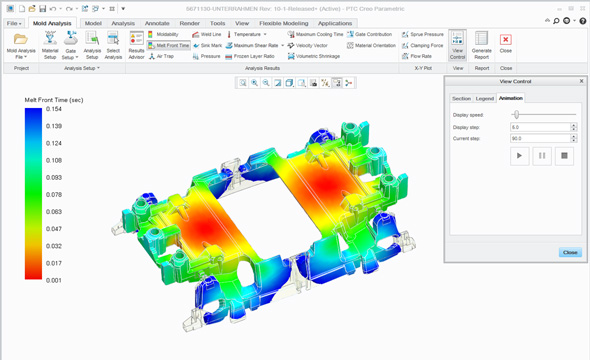The width and height of the screenshot is (590, 360).
Task: Open Help question mark icon
Action: pos(582,21)
